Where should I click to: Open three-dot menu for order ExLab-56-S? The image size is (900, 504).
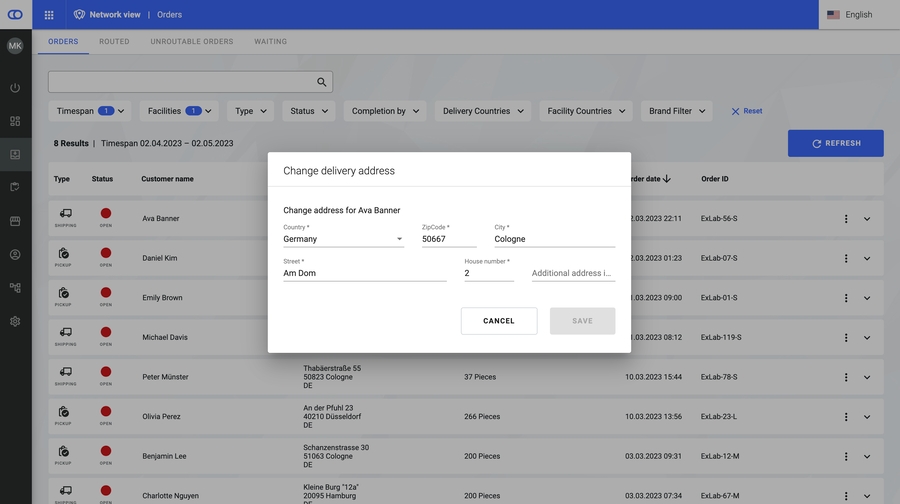pos(846,219)
